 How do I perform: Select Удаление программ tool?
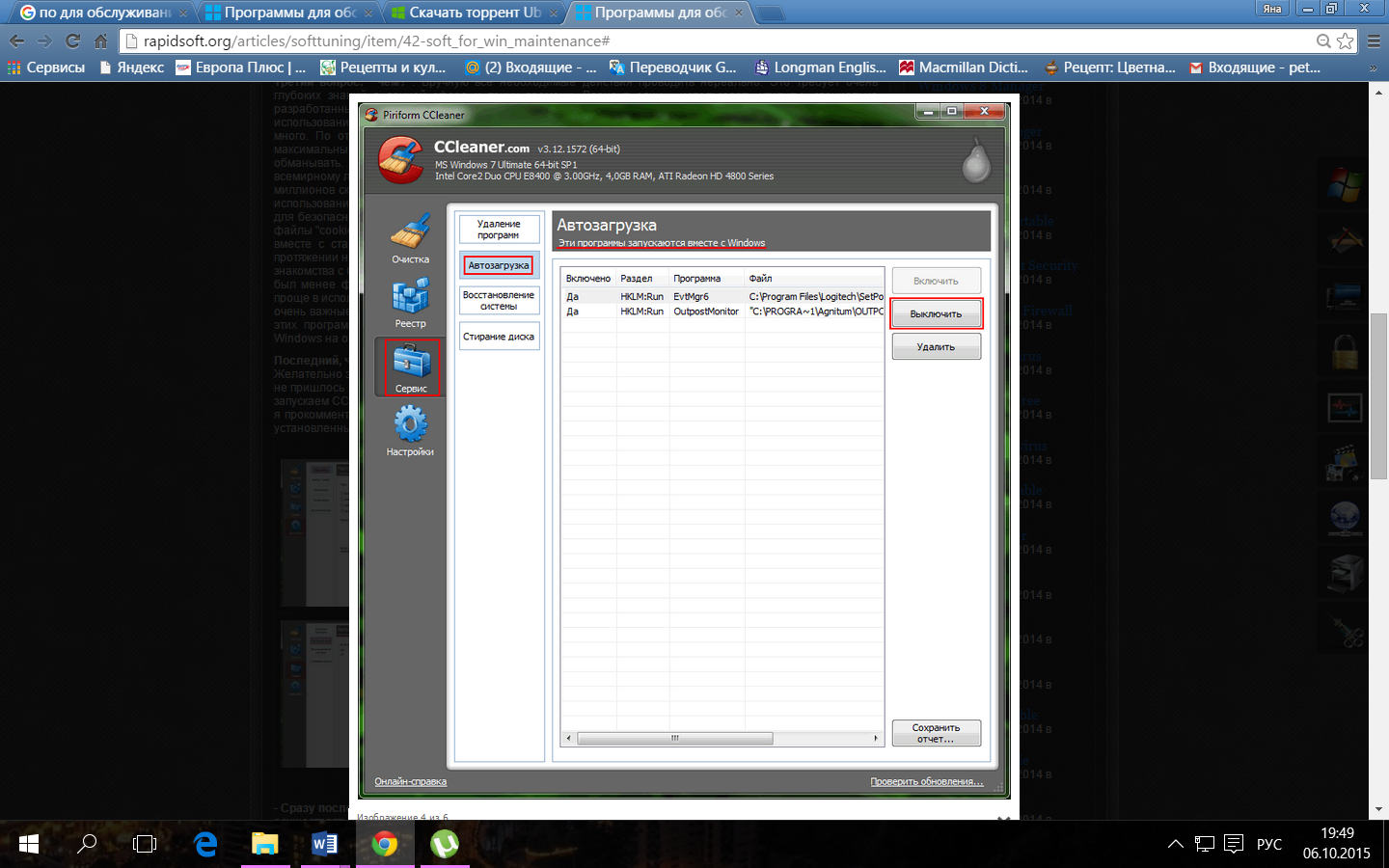pos(499,230)
